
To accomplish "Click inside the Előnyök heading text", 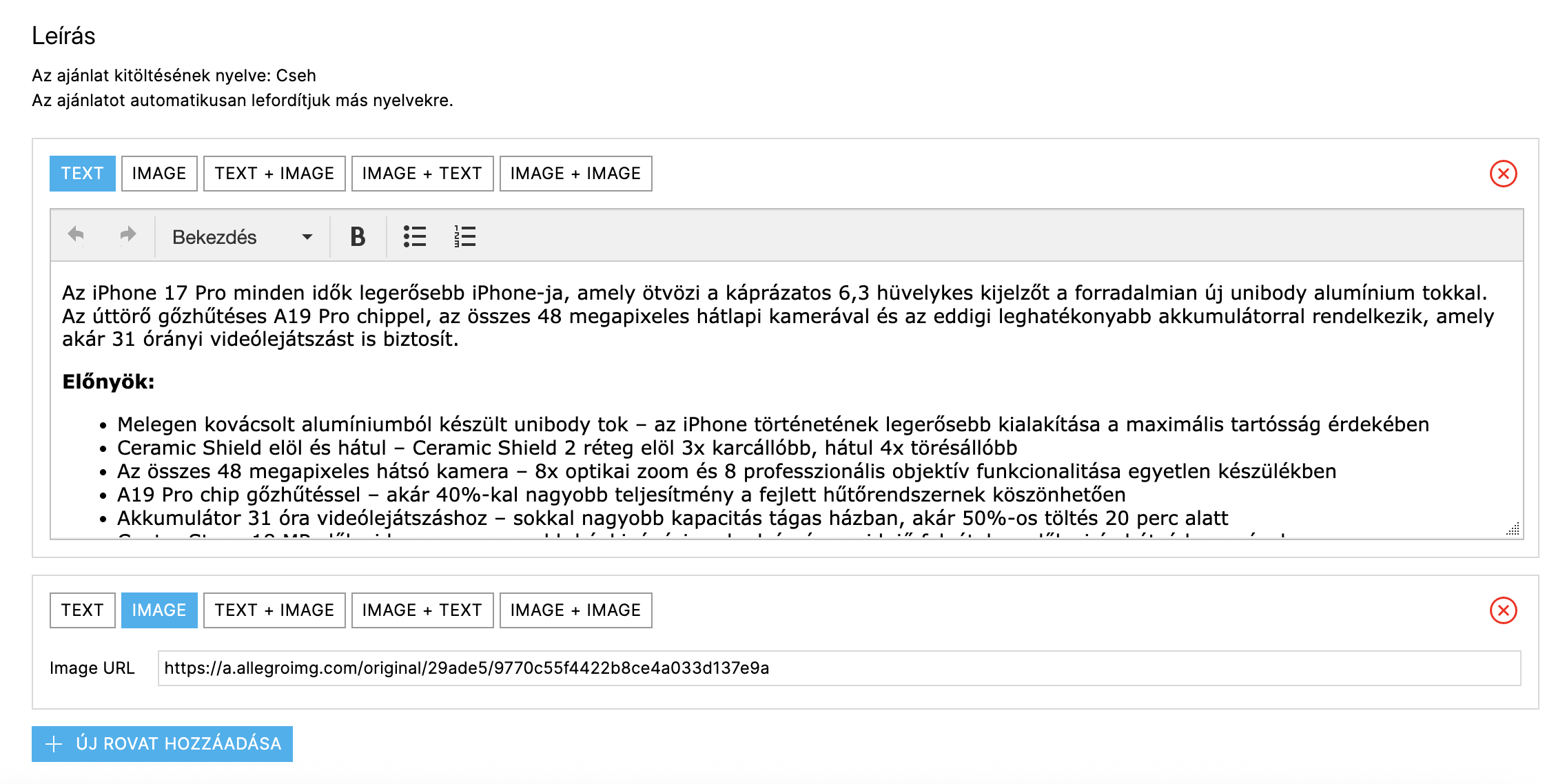I will point(108,382).
